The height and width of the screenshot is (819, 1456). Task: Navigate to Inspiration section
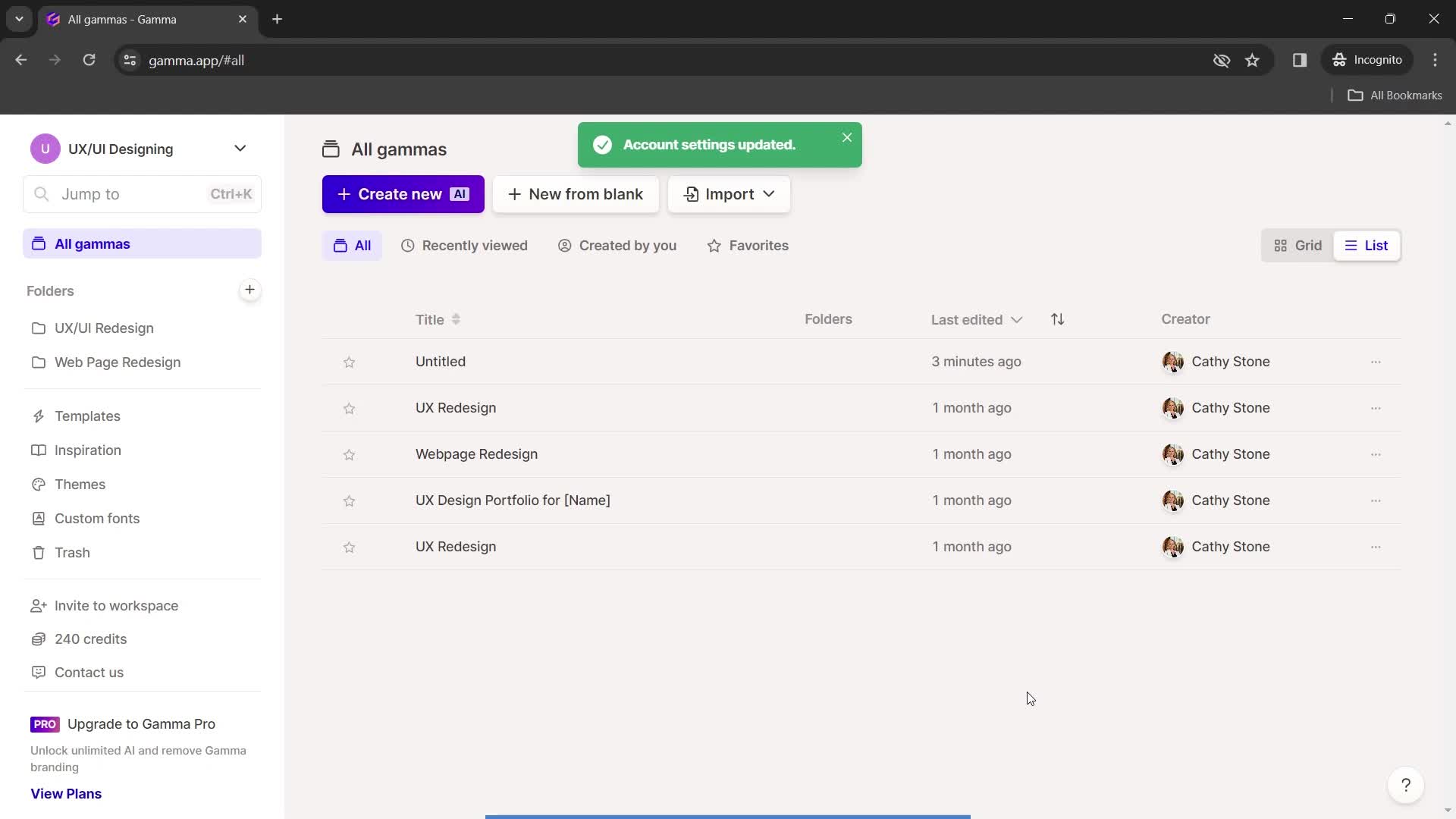pyautogui.click(x=88, y=449)
